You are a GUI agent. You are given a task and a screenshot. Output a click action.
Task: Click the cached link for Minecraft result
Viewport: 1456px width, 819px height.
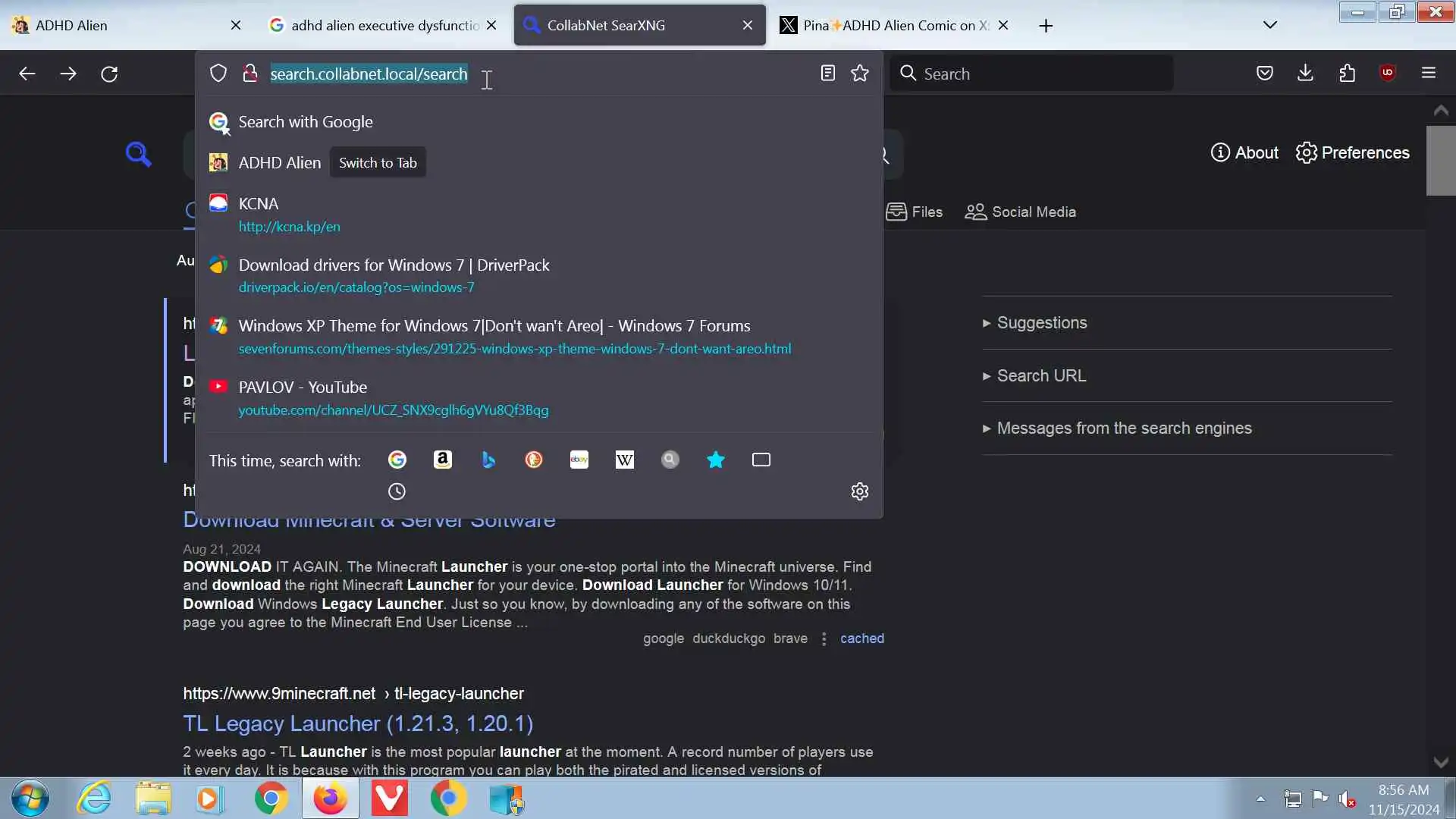coord(861,639)
